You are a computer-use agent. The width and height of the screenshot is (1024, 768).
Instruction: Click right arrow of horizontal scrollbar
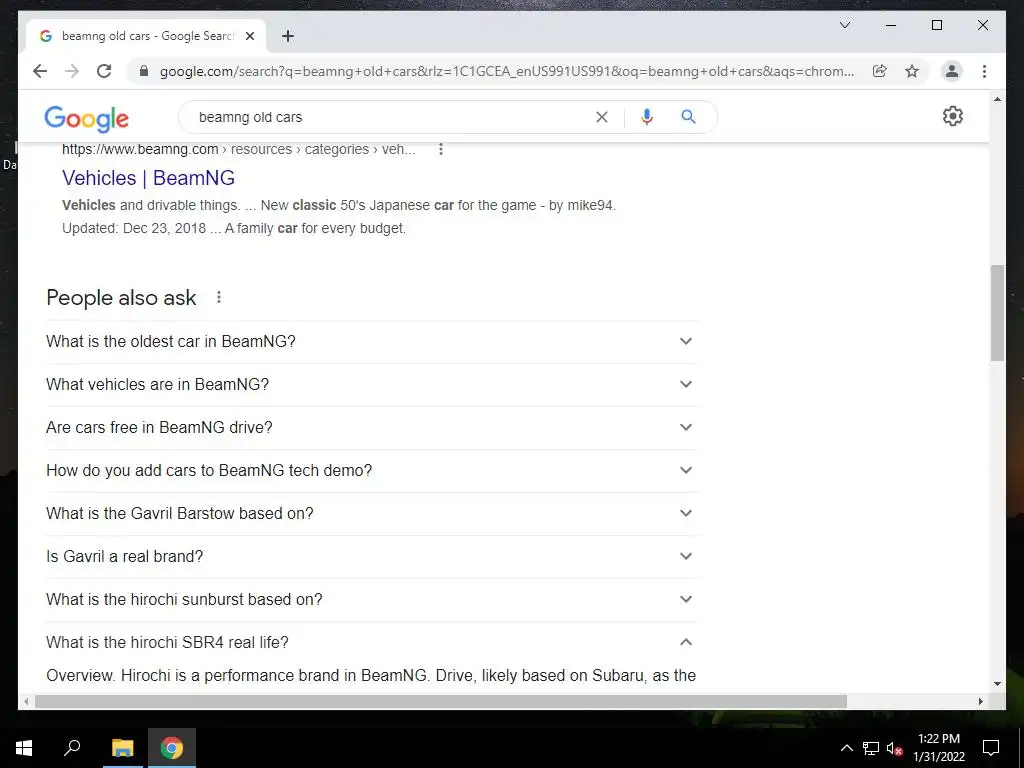point(980,701)
